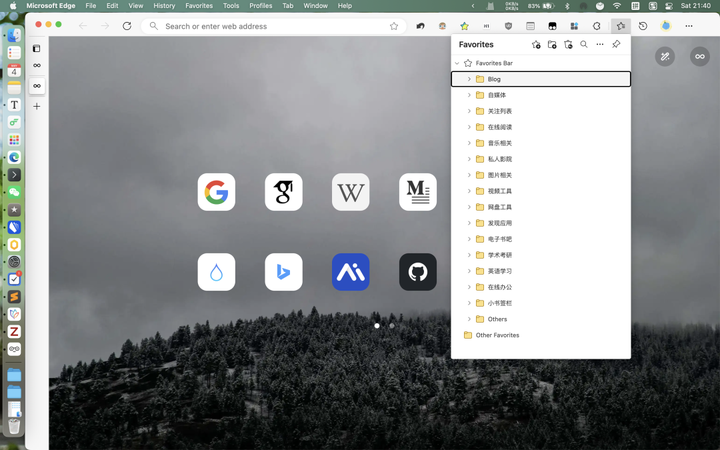
Task: Select the 发现应用 folder row
Action: tap(540, 223)
